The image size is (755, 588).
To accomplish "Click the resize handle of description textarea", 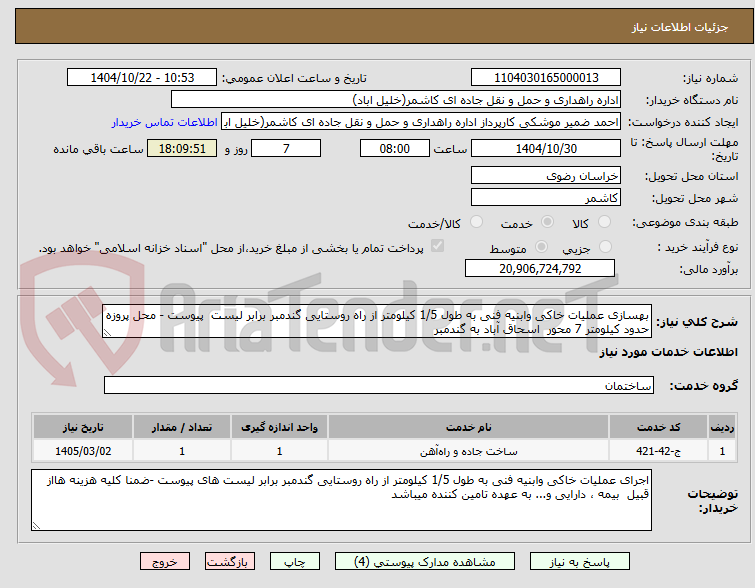I will [107, 333].
